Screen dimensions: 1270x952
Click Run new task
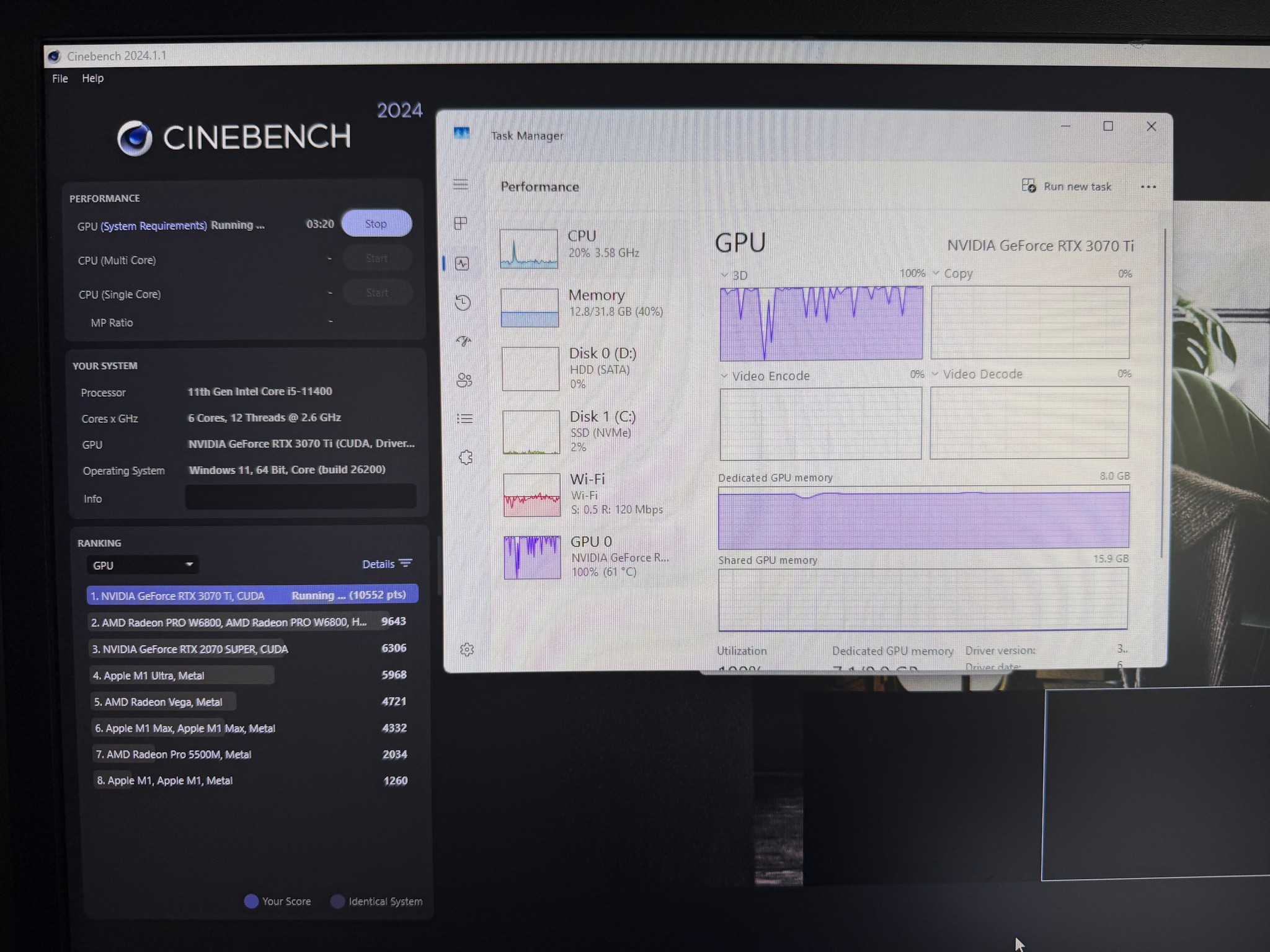point(1067,187)
